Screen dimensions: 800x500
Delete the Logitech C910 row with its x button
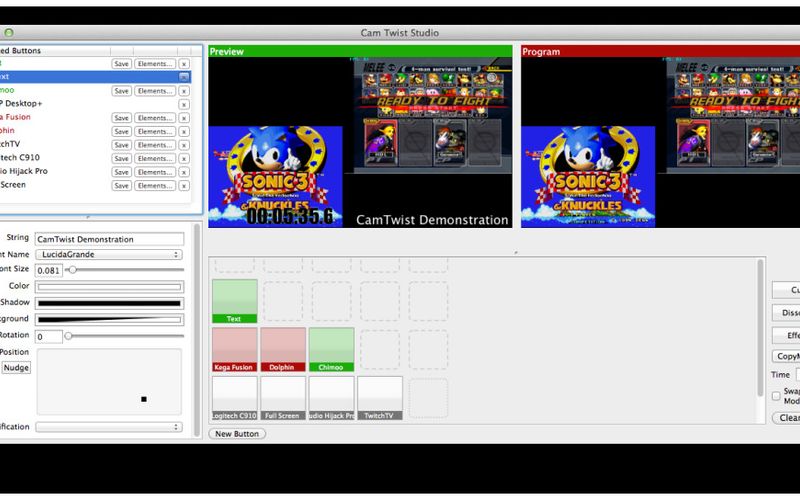184,158
